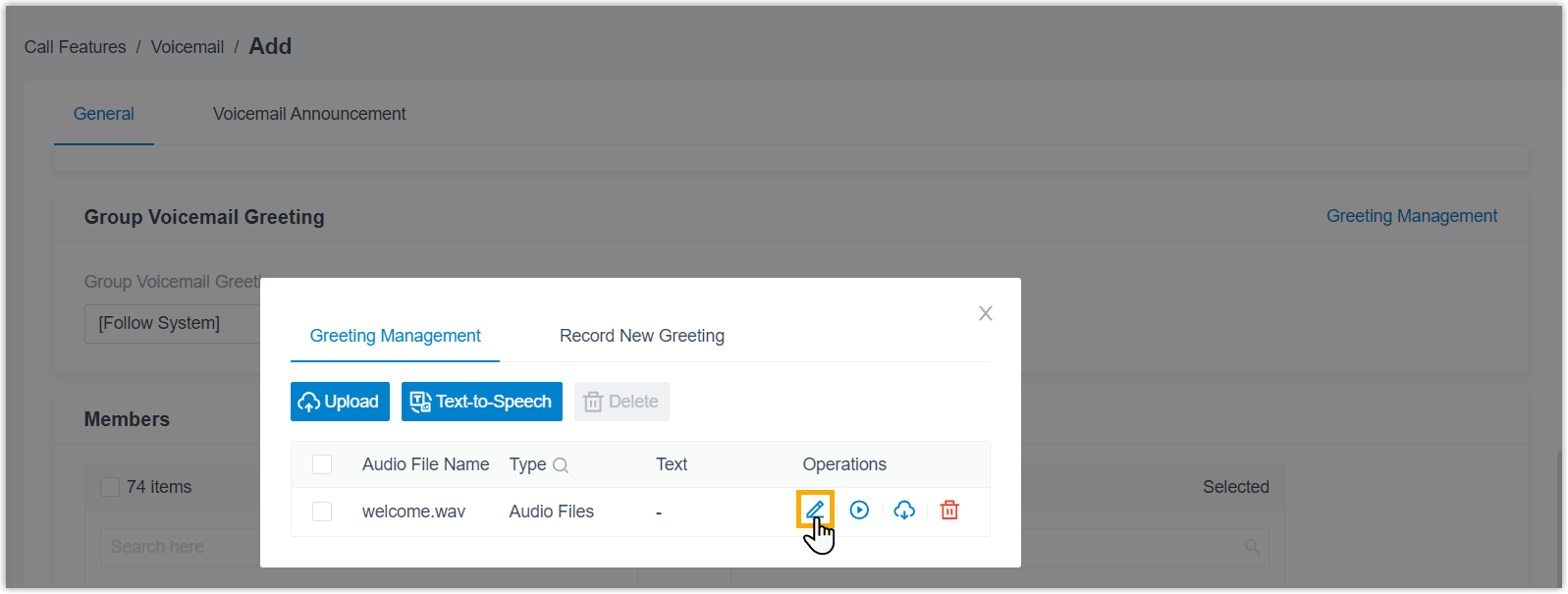Edit the welcome.wav greeting with pencil icon
The height and width of the screenshot is (594, 1568).
[x=814, y=510]
